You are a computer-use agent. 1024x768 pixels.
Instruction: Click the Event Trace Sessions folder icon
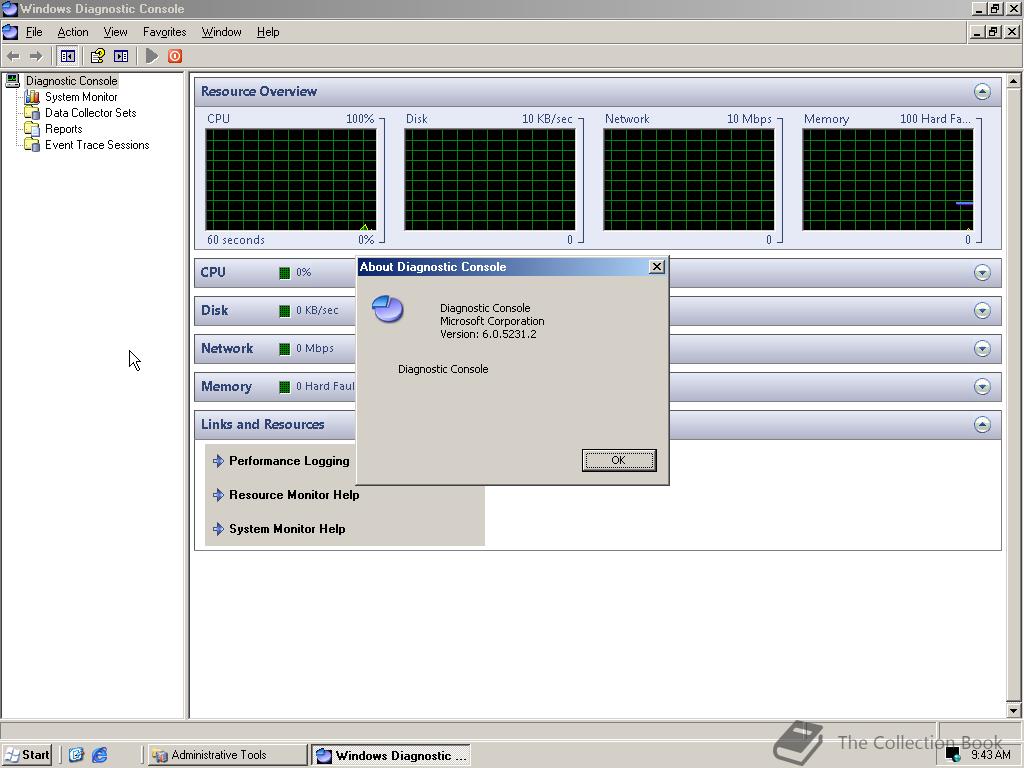(32, 145)
